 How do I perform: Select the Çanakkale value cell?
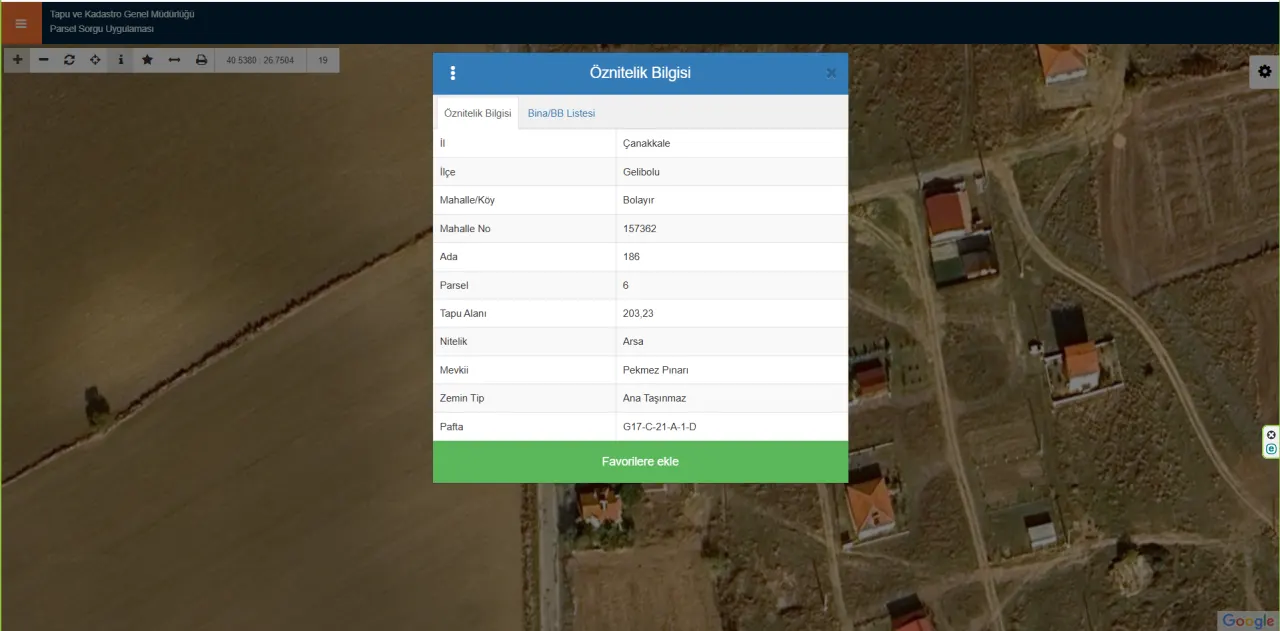point(732,143)
